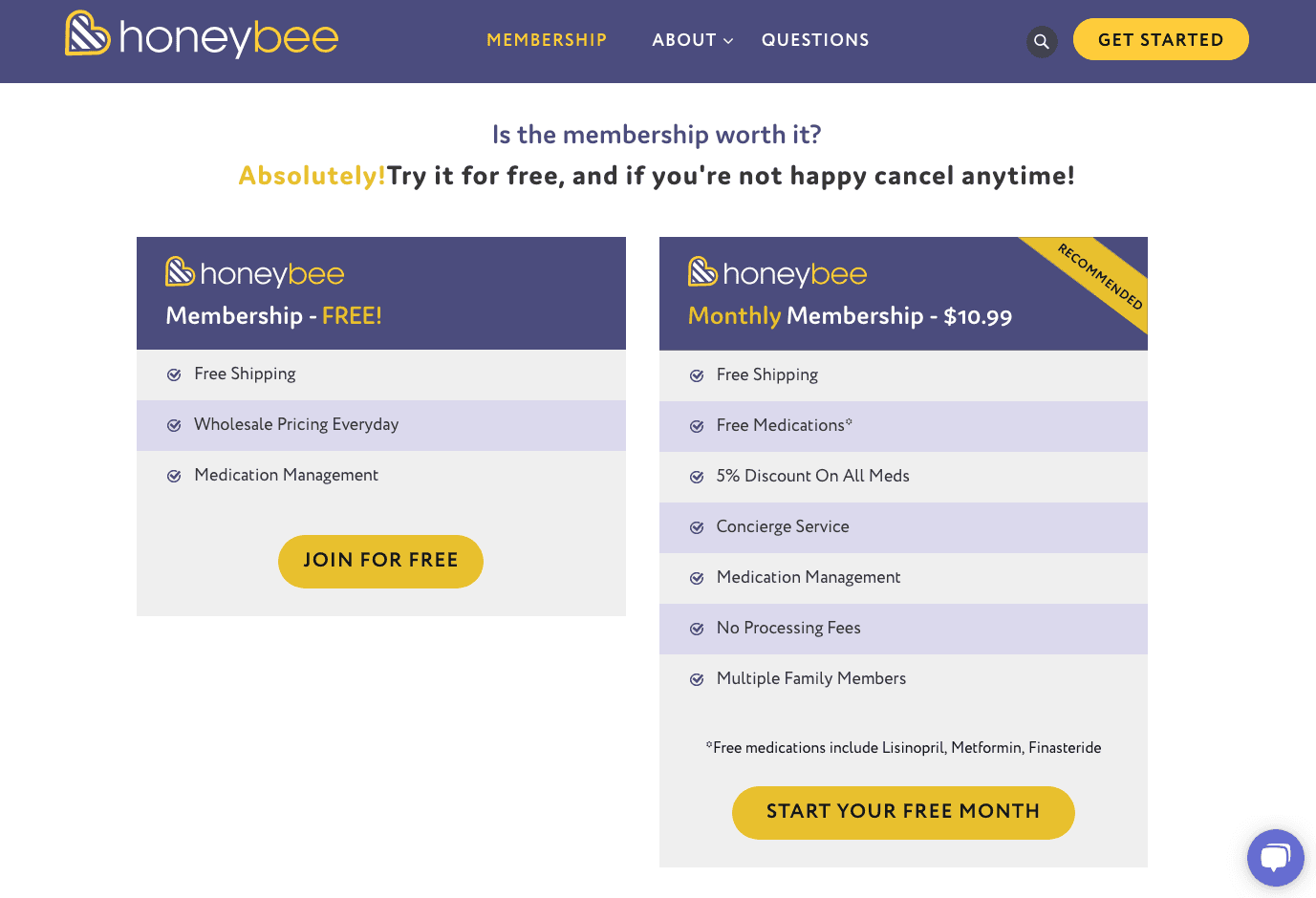Click honeybee logo on free membership card
Screen dimensions: 1316x898
tap(254, 273)
